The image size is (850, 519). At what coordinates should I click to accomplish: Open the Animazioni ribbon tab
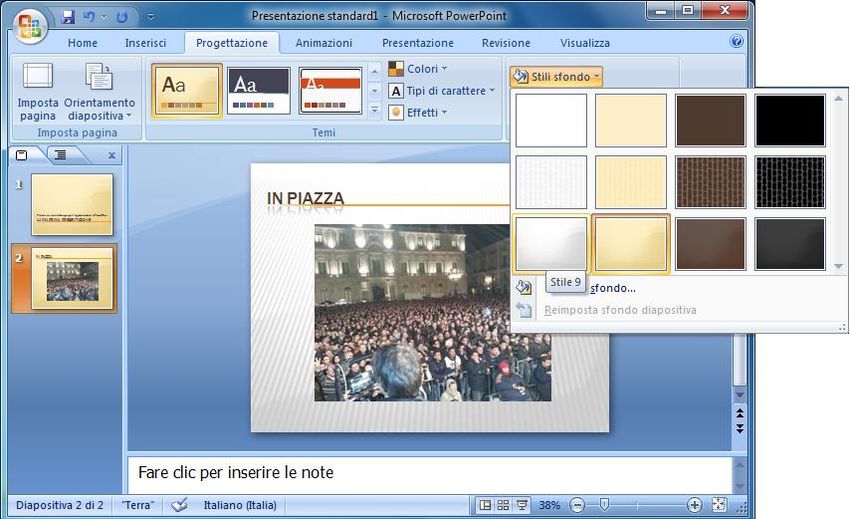(x=323, y=43)
